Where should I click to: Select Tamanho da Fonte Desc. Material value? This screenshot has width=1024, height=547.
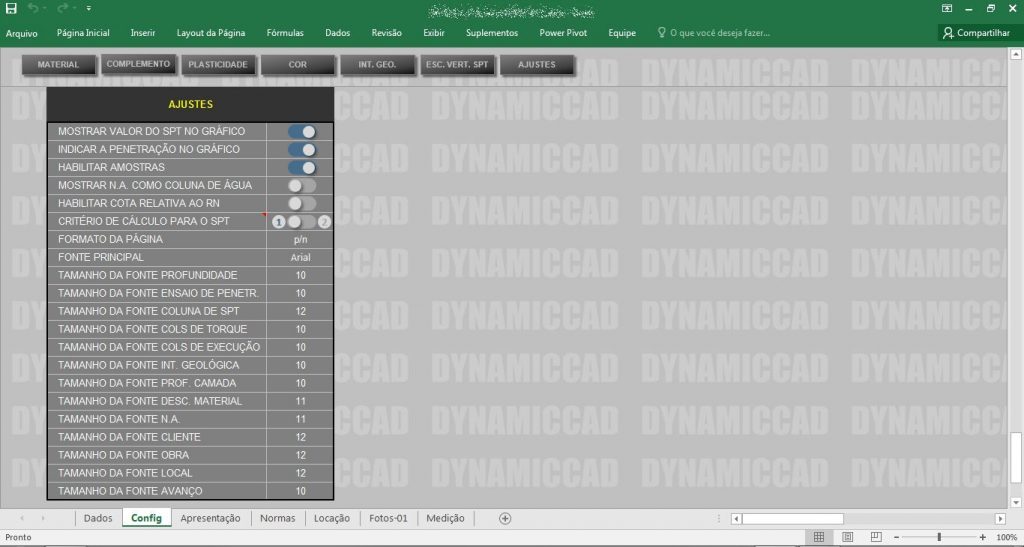tap(300, 401)
